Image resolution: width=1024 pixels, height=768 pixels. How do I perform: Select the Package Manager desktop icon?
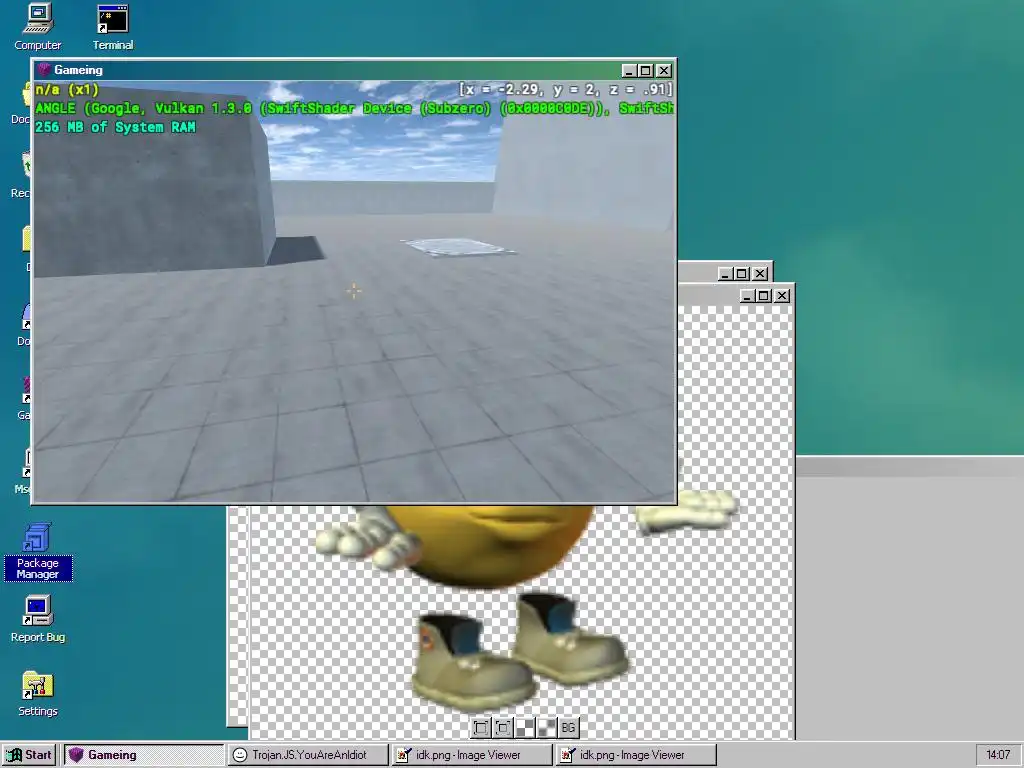(38, 551)
